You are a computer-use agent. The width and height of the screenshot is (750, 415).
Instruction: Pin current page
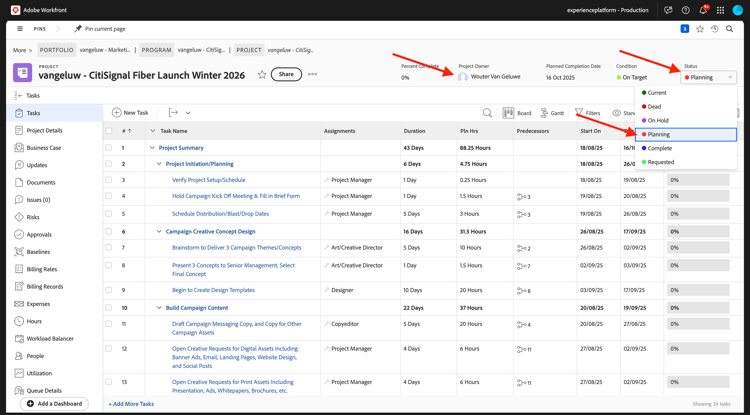pos(99,29)
